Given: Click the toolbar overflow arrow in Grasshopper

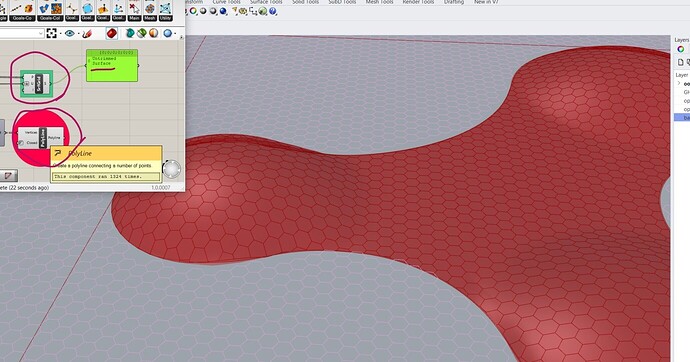Looking at the screenshot, I should pos(181,37).
